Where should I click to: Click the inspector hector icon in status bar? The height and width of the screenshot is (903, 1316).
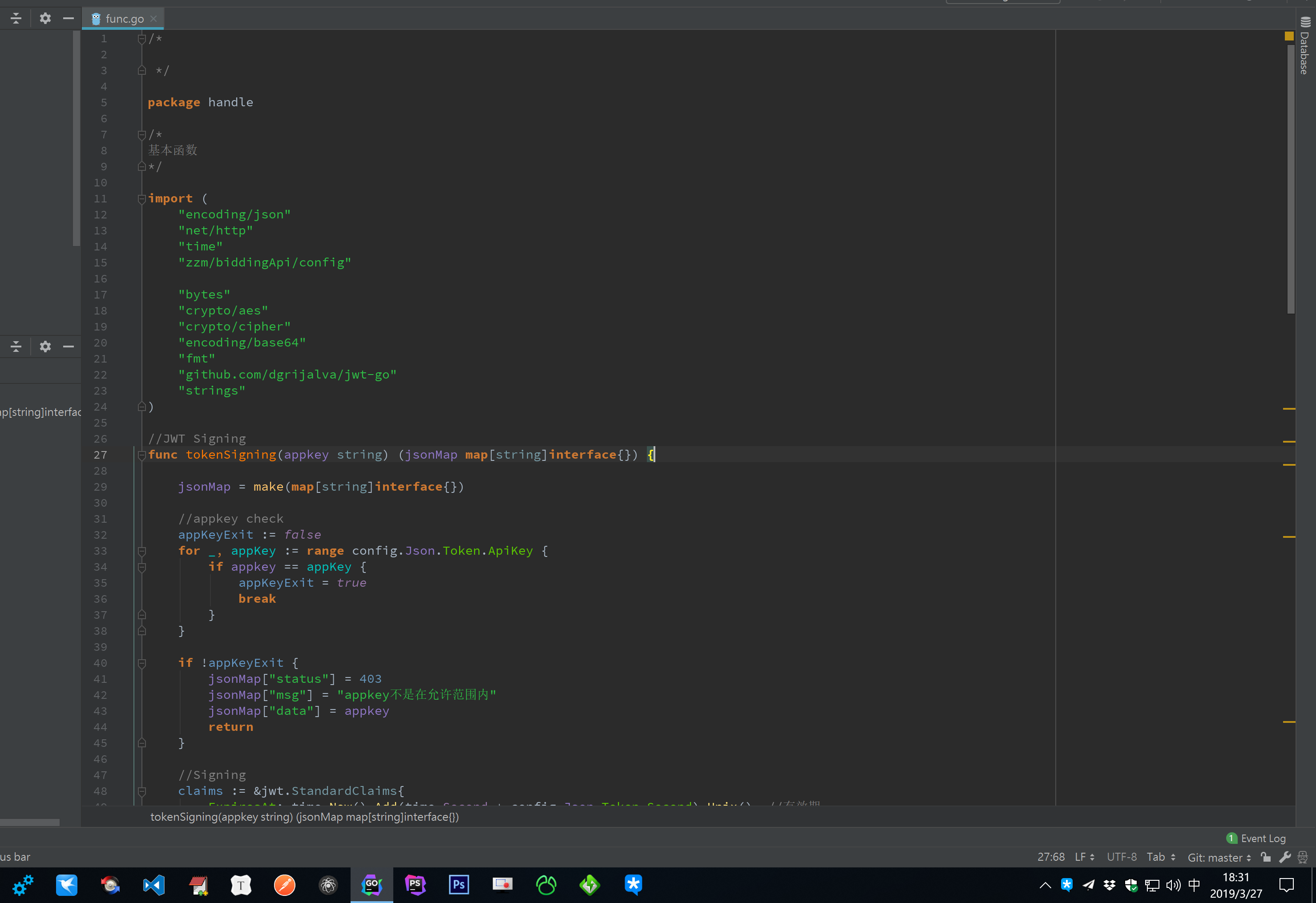click(1302, 857)
